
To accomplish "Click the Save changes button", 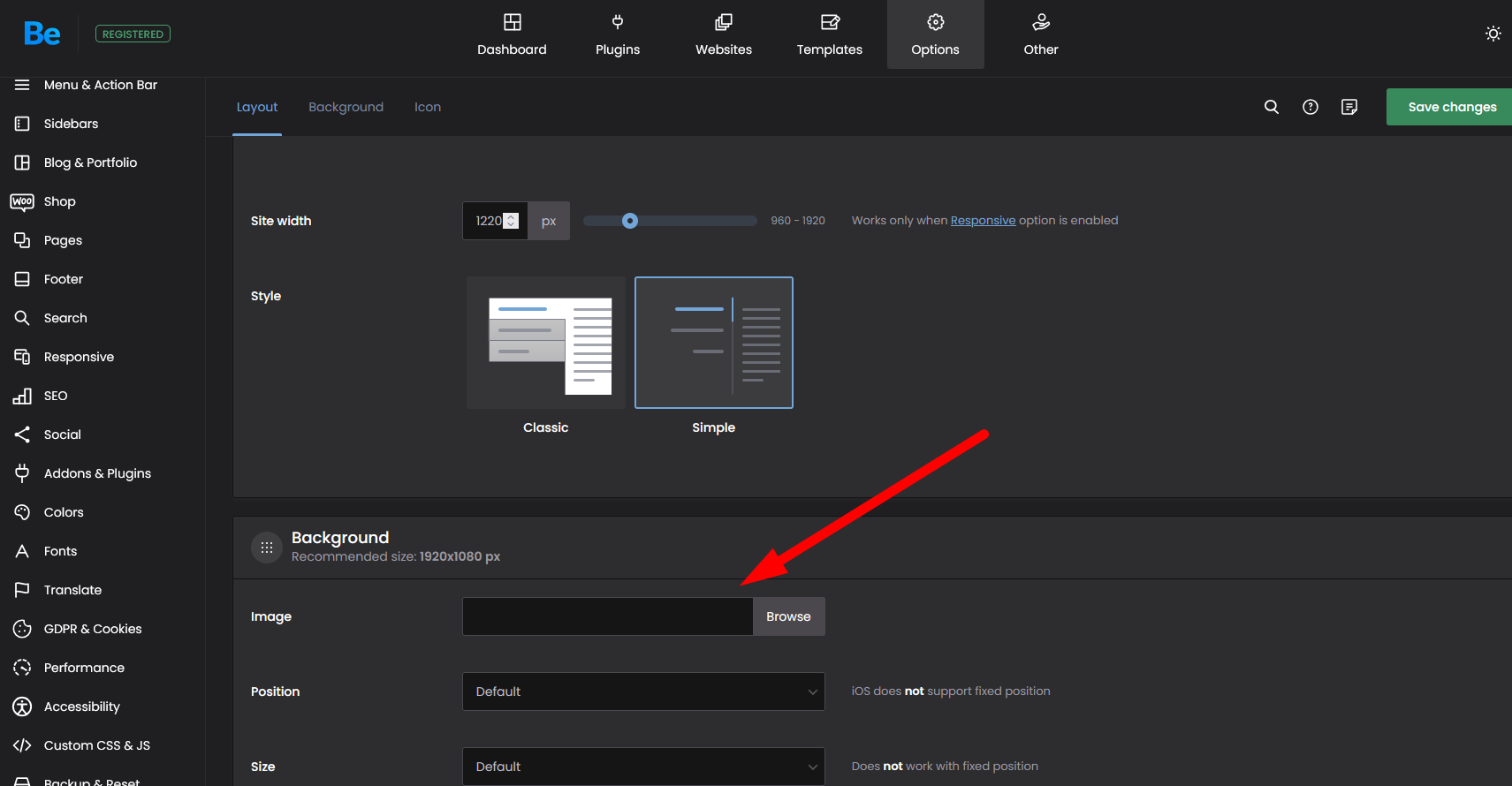I will [1449, 107].
